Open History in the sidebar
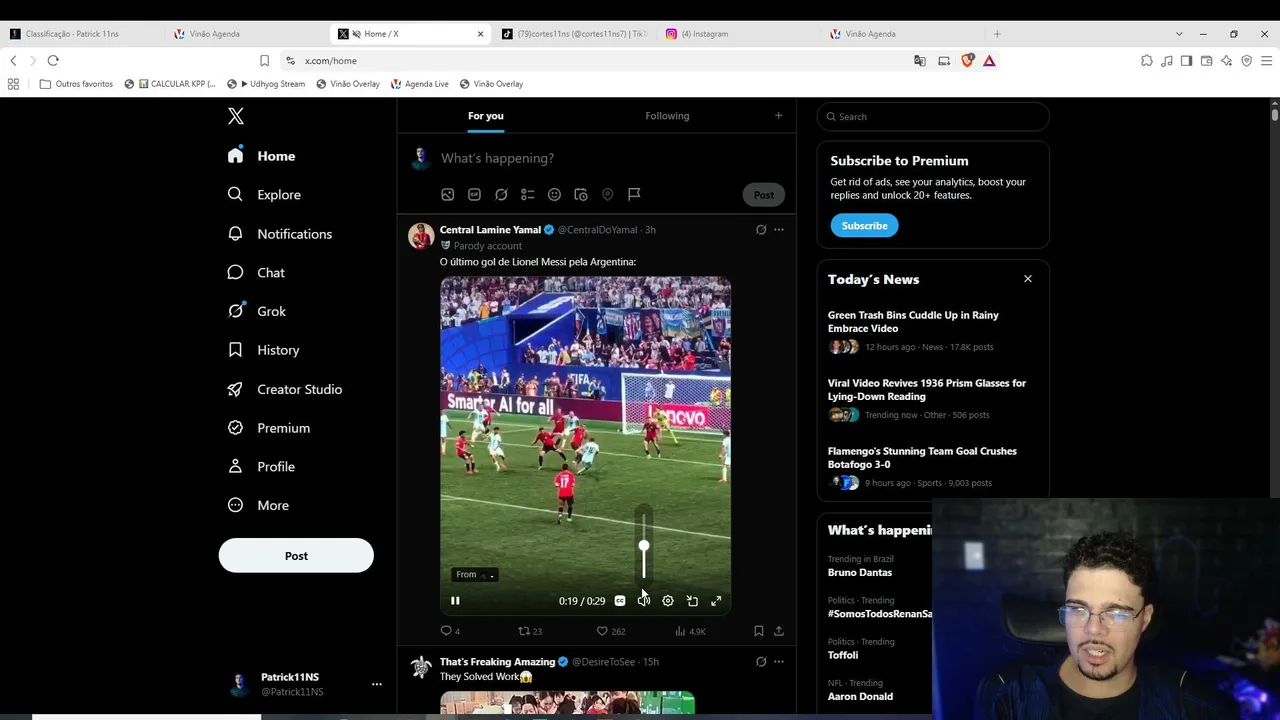The image size is (1280, 720). tap(264, 350)
